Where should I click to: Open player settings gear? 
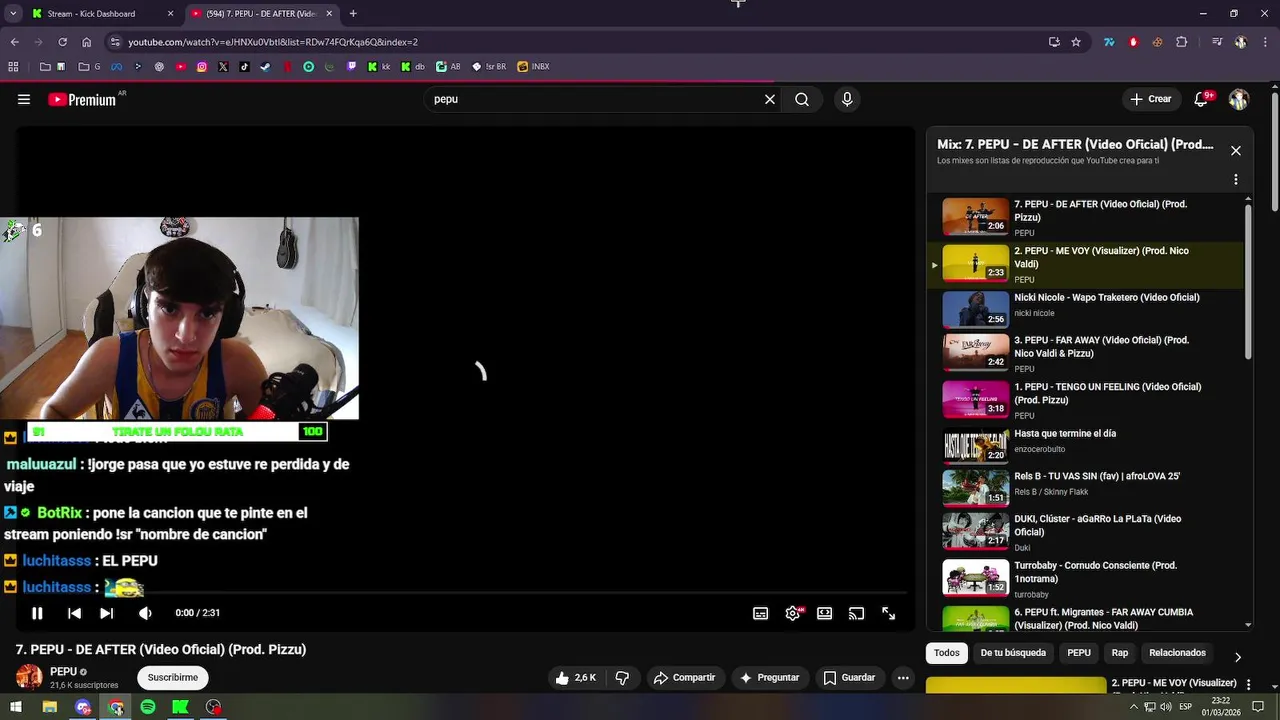(x=793, y=613)
